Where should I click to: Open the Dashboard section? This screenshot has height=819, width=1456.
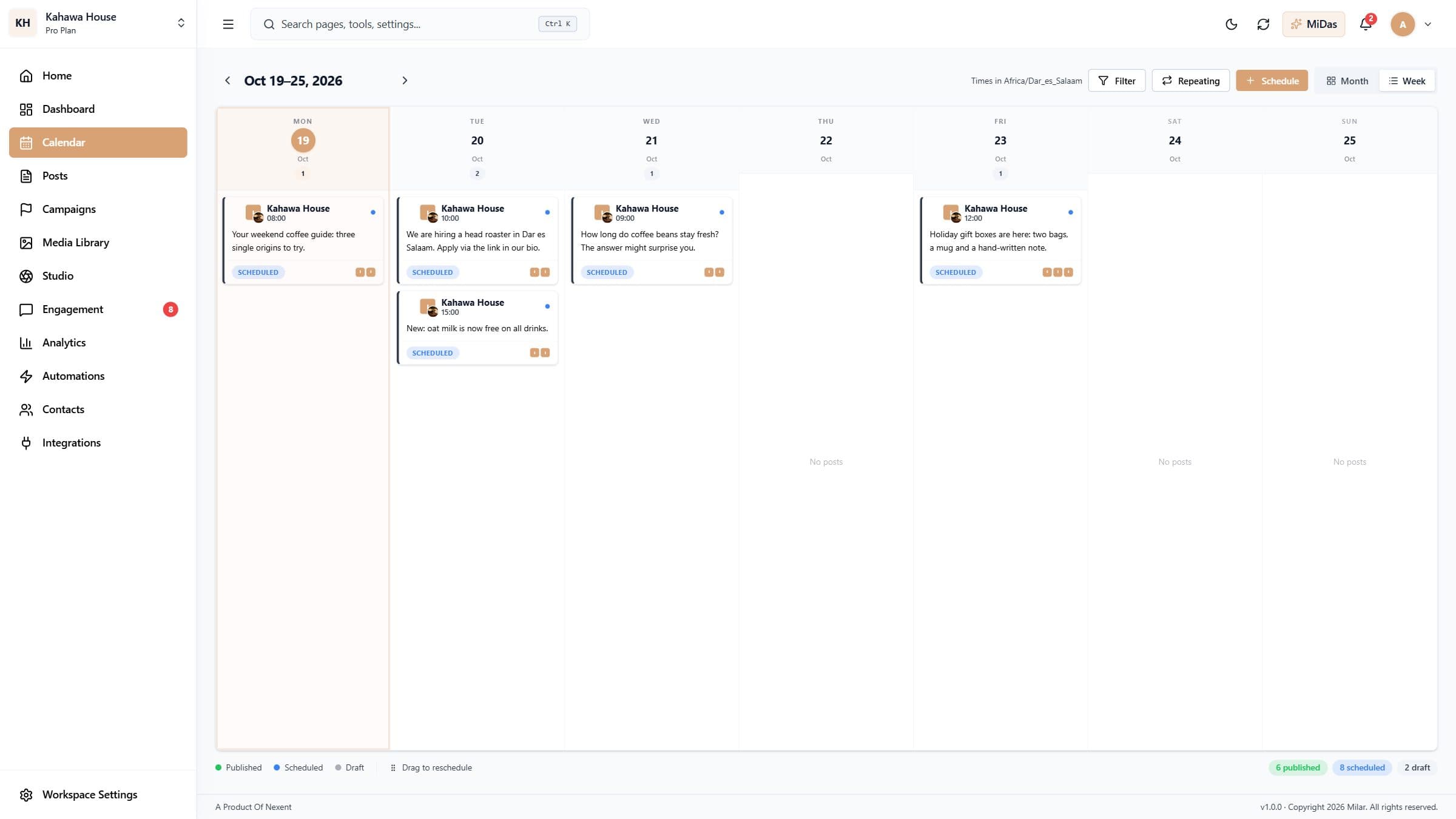98,109
